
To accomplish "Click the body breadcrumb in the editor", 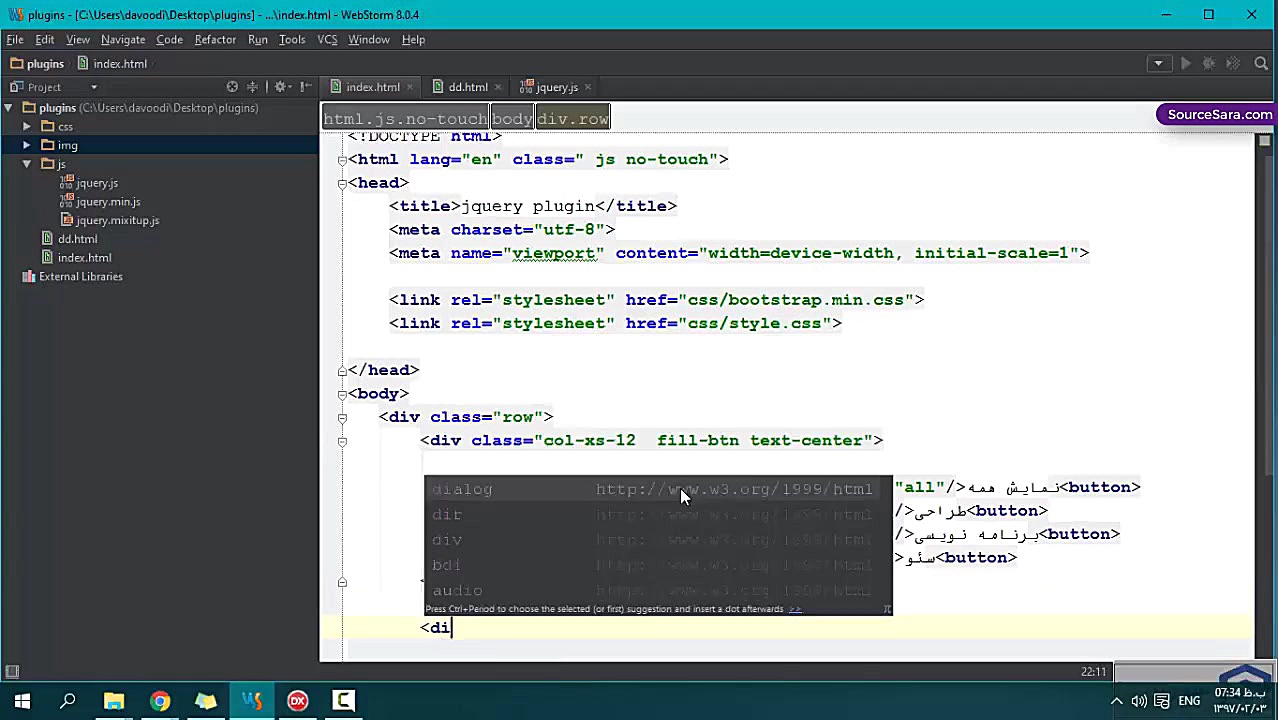I will point(512,119).
